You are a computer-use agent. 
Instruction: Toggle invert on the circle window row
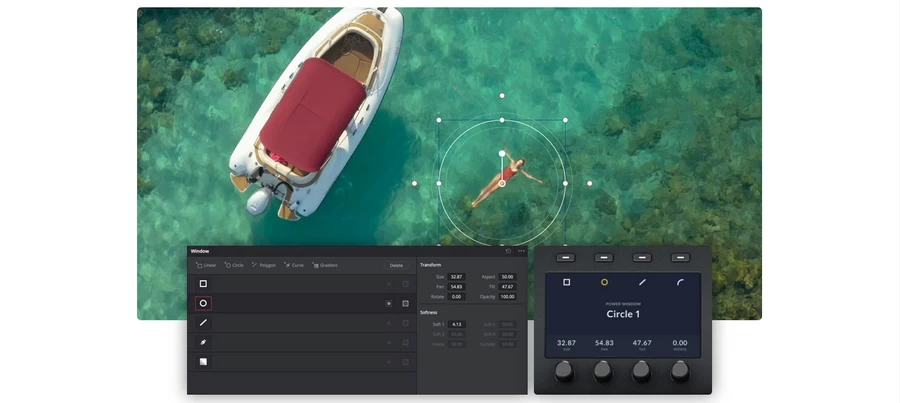point(389,303)
